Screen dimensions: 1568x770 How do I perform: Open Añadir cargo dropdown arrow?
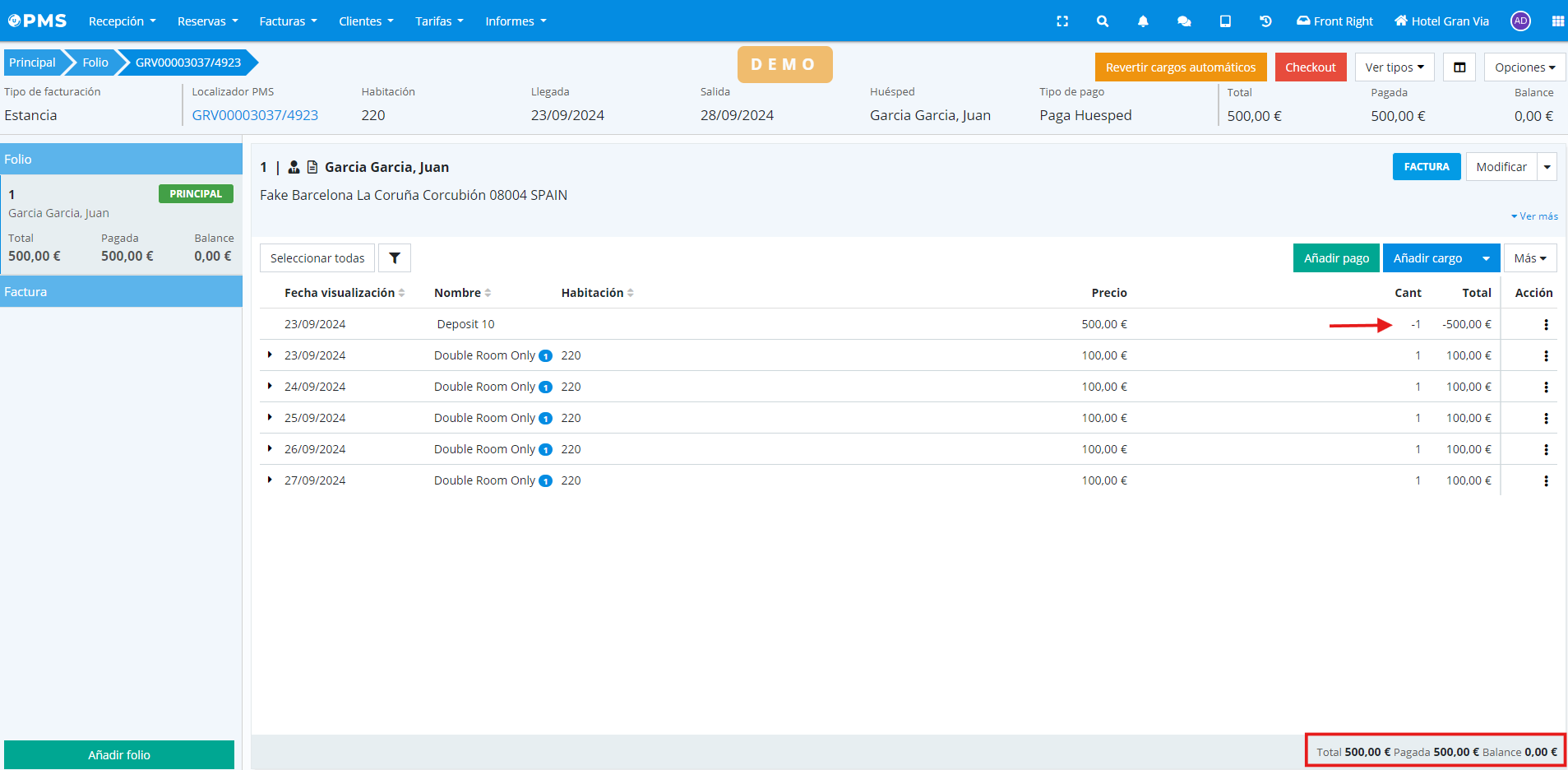1486,258
